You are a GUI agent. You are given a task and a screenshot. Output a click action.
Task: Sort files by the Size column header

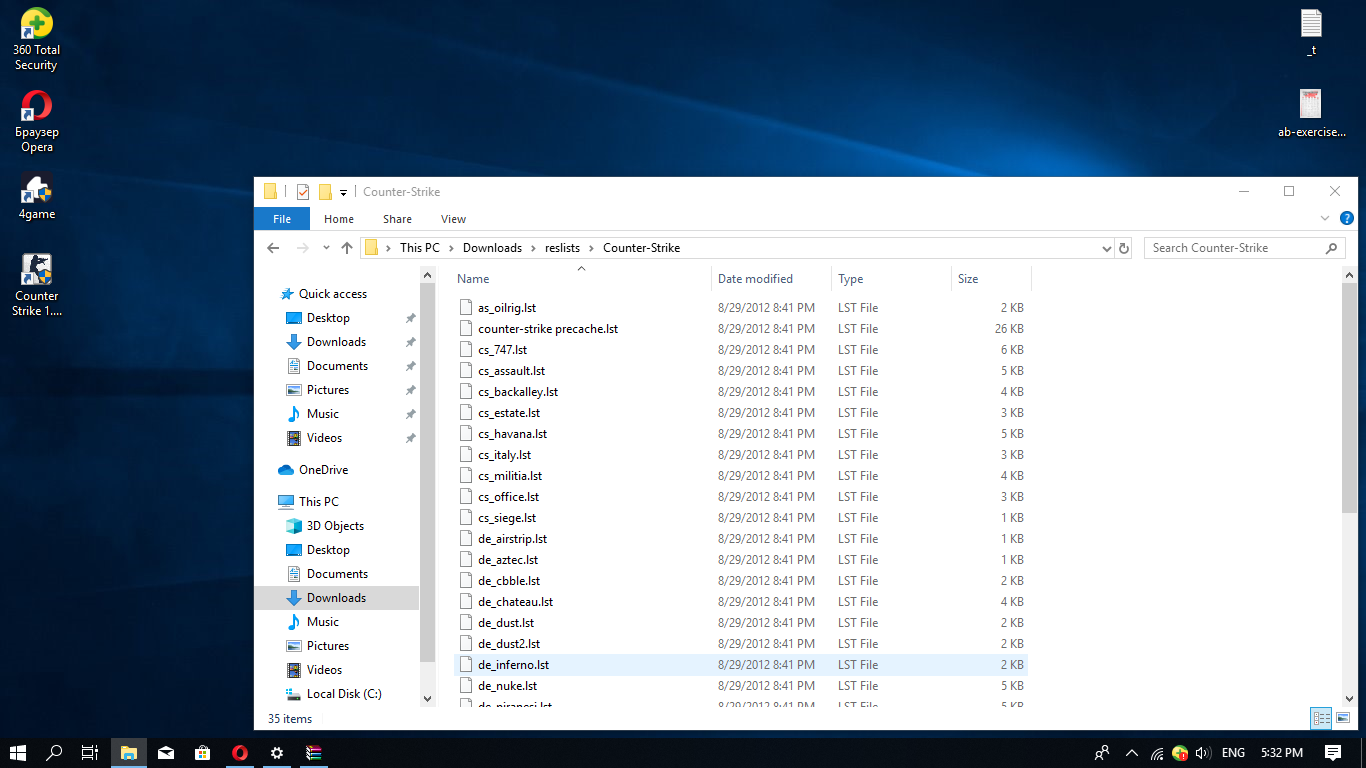991,279
